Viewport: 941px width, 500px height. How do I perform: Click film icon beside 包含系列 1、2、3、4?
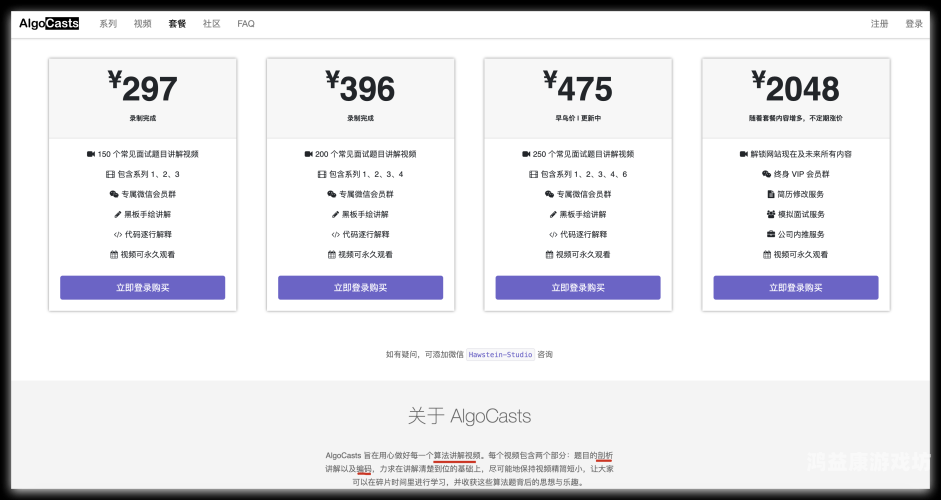point(322,175)
